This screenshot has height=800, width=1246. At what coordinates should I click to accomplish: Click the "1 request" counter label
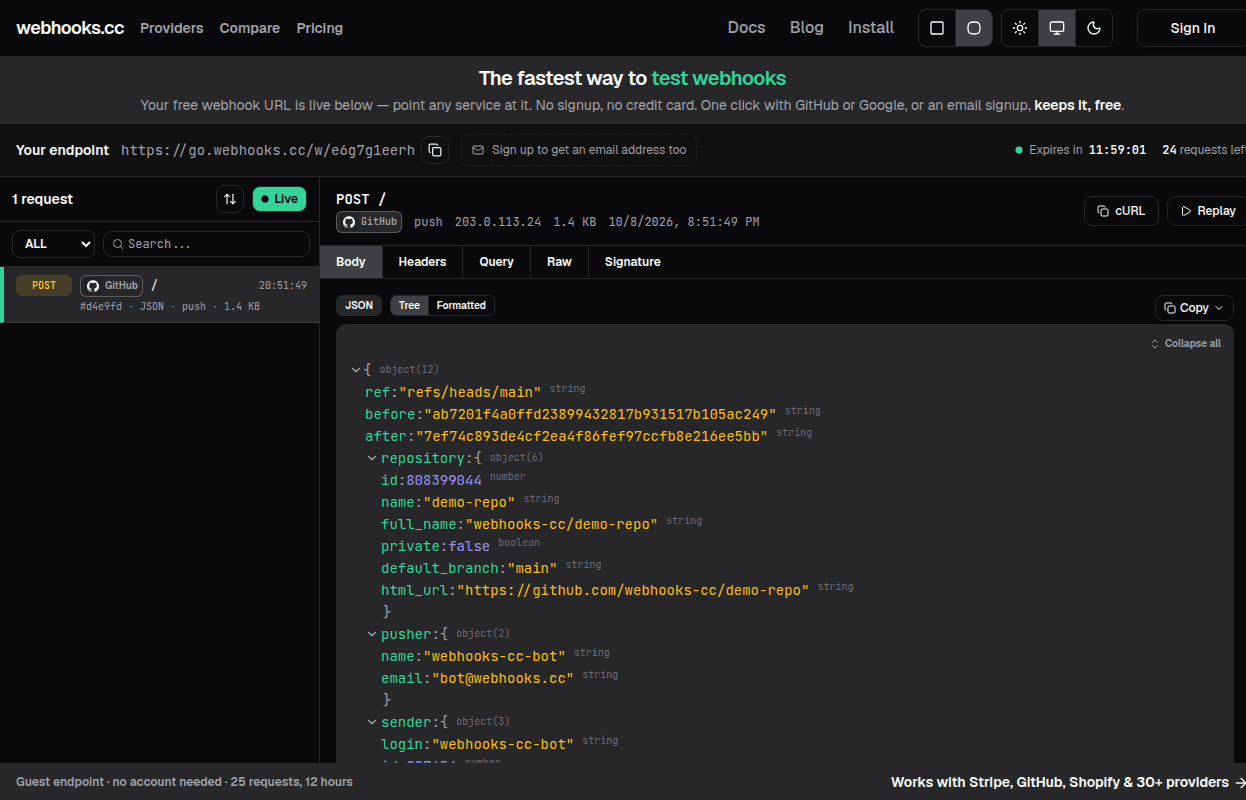(43, 199)
